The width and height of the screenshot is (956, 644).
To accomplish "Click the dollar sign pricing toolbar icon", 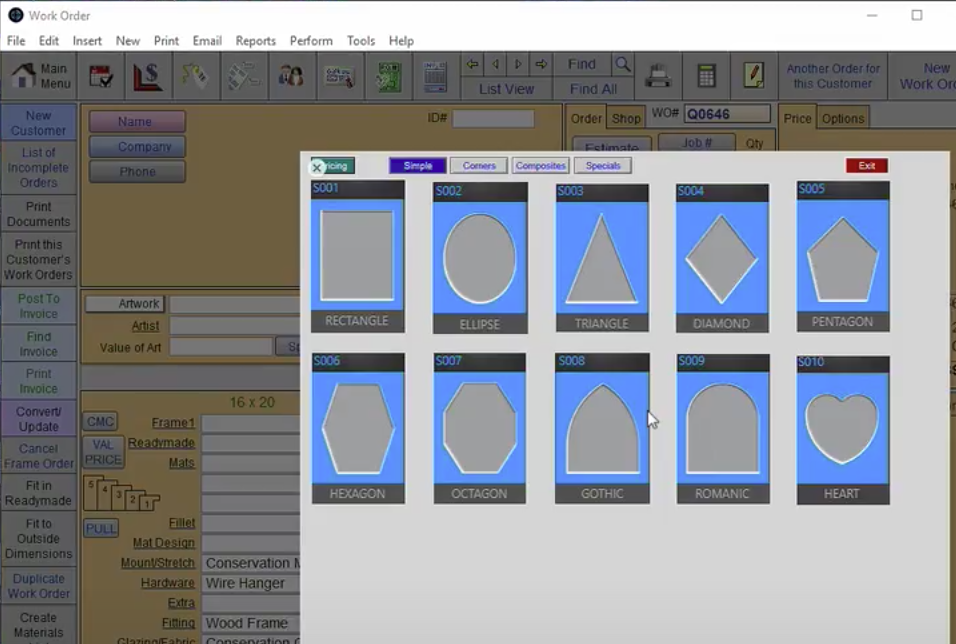I will point(148,77).
